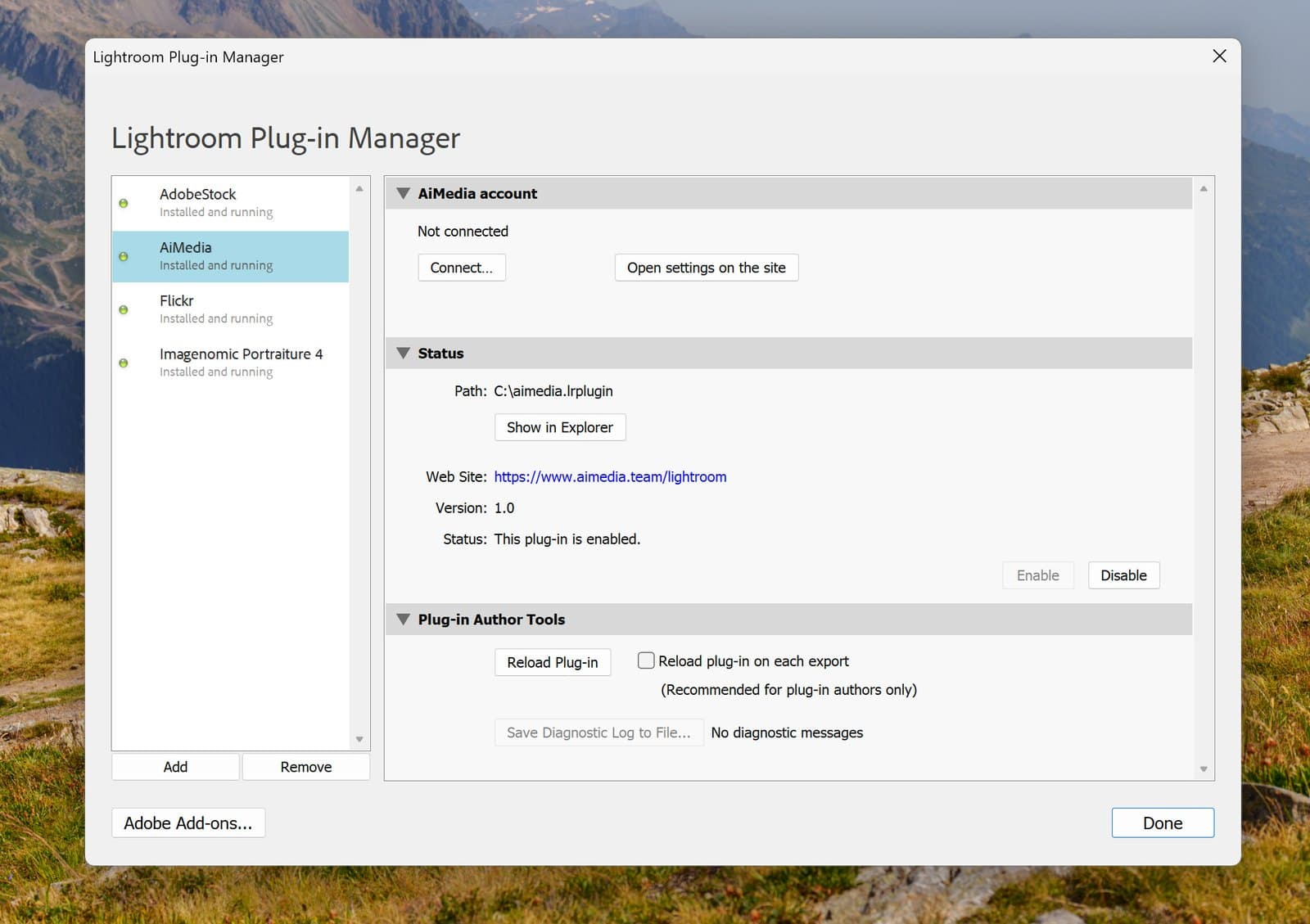Screen dimensions: 1310x924
Task: Click the path text C:\aimedia.lrplugin
Action: [553, 391]
